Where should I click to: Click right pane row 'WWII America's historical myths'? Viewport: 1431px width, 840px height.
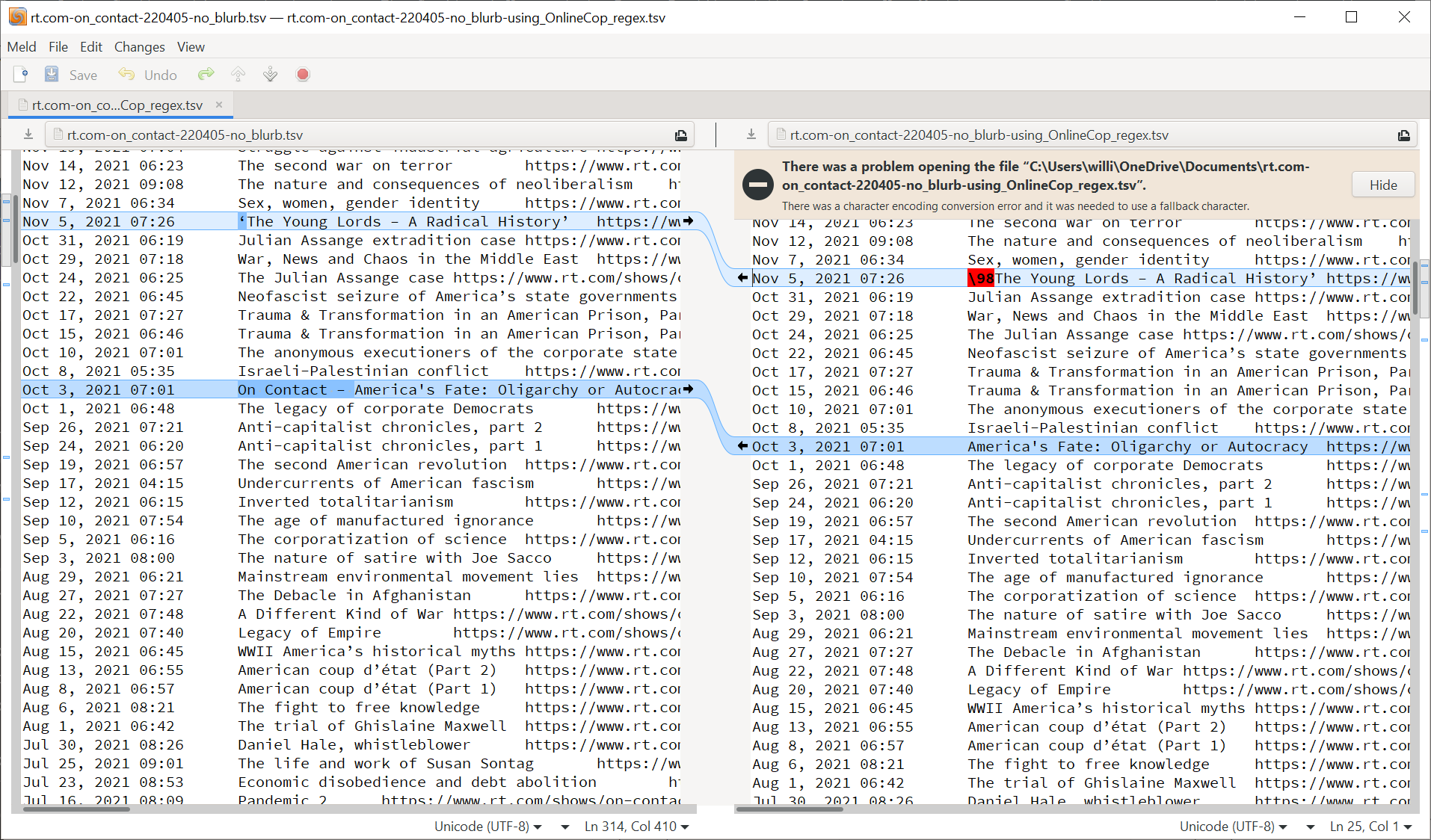click(x=1080, y=708)
